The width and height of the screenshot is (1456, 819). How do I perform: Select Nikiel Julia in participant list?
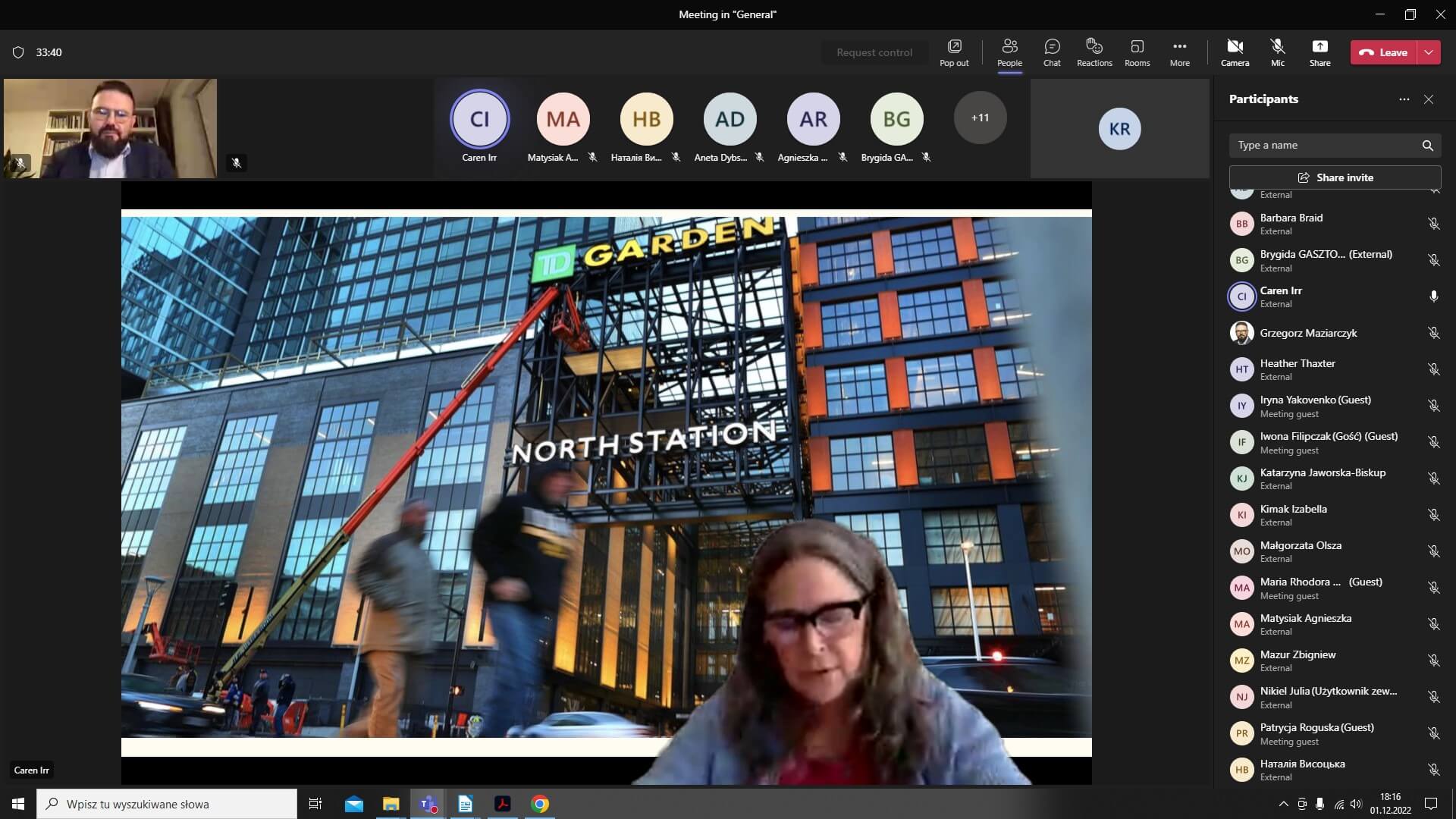point(1335,697)
